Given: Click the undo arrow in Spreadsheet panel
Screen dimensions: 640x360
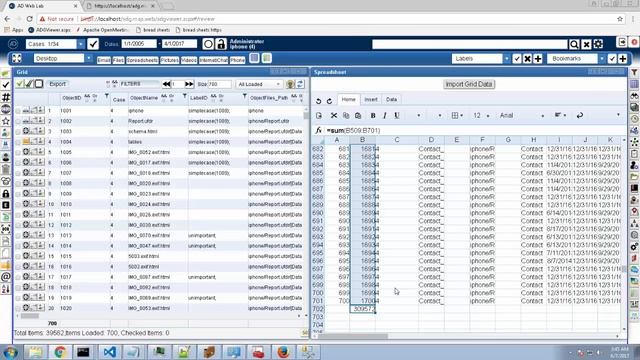Looking at the screenshot, I should point(319,101).
